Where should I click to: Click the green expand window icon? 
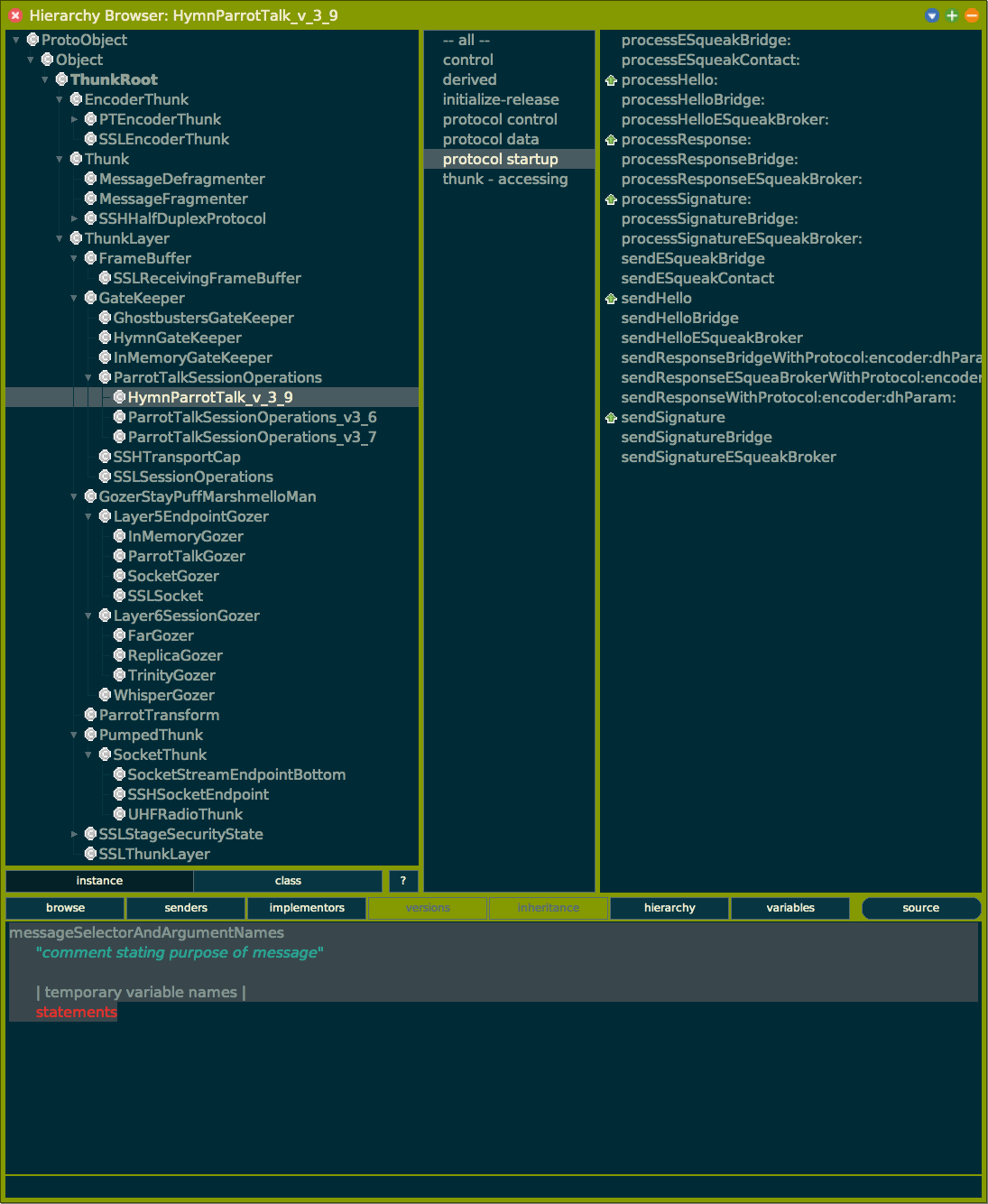tap(952, 15)
